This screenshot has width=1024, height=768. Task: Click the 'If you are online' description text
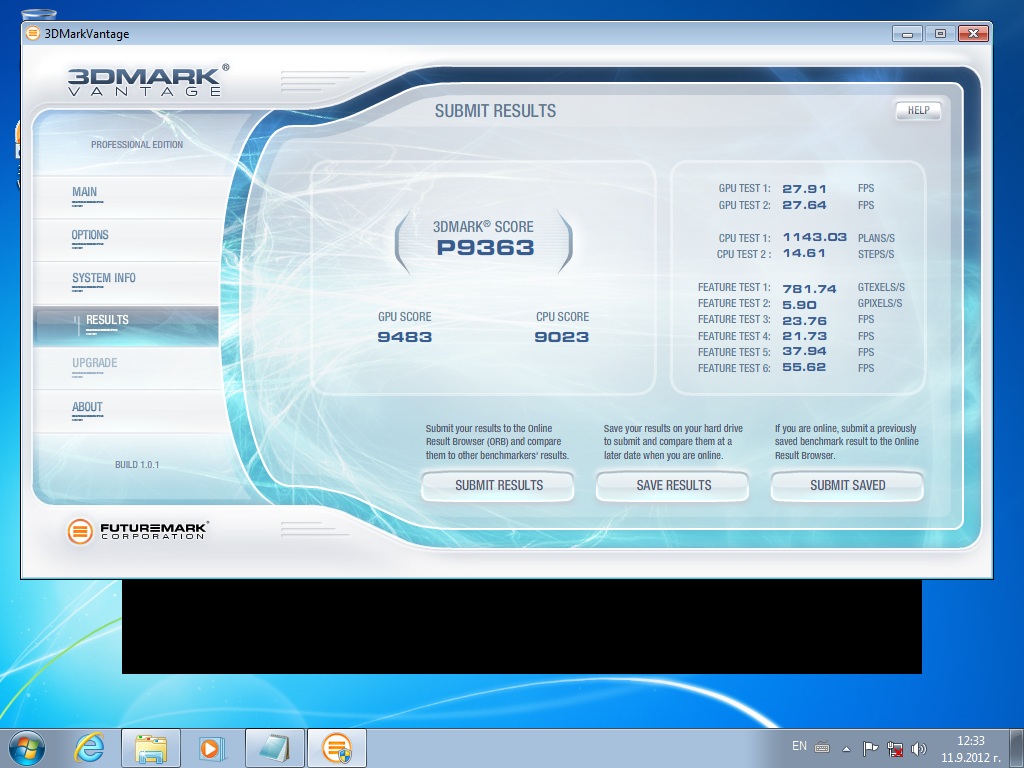pos(846,442)
